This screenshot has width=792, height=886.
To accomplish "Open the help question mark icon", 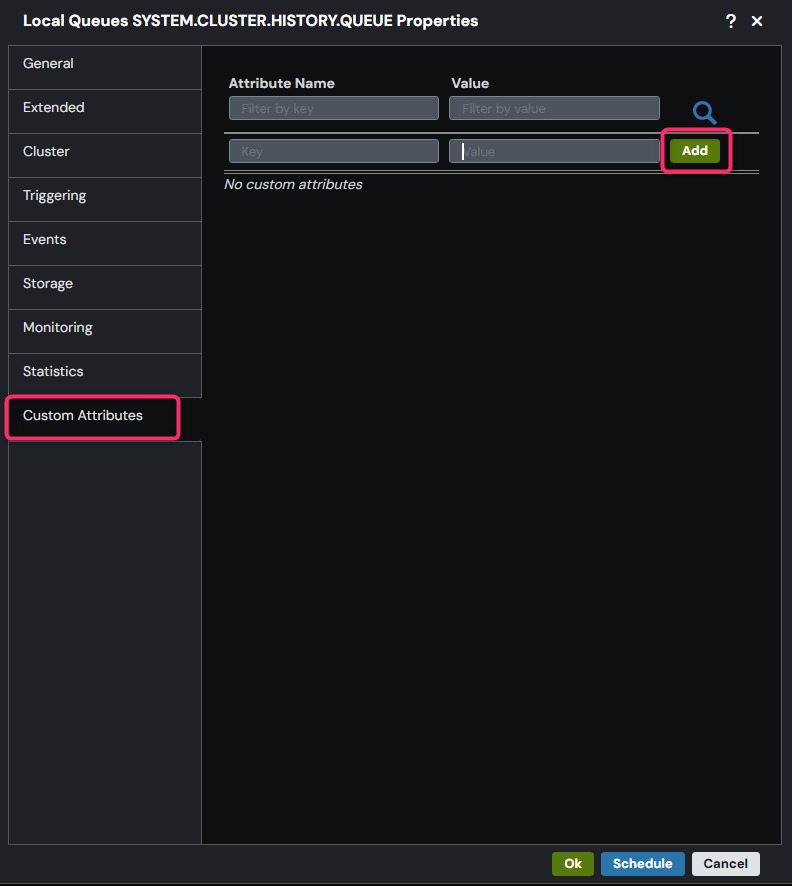I will [729, 20].
